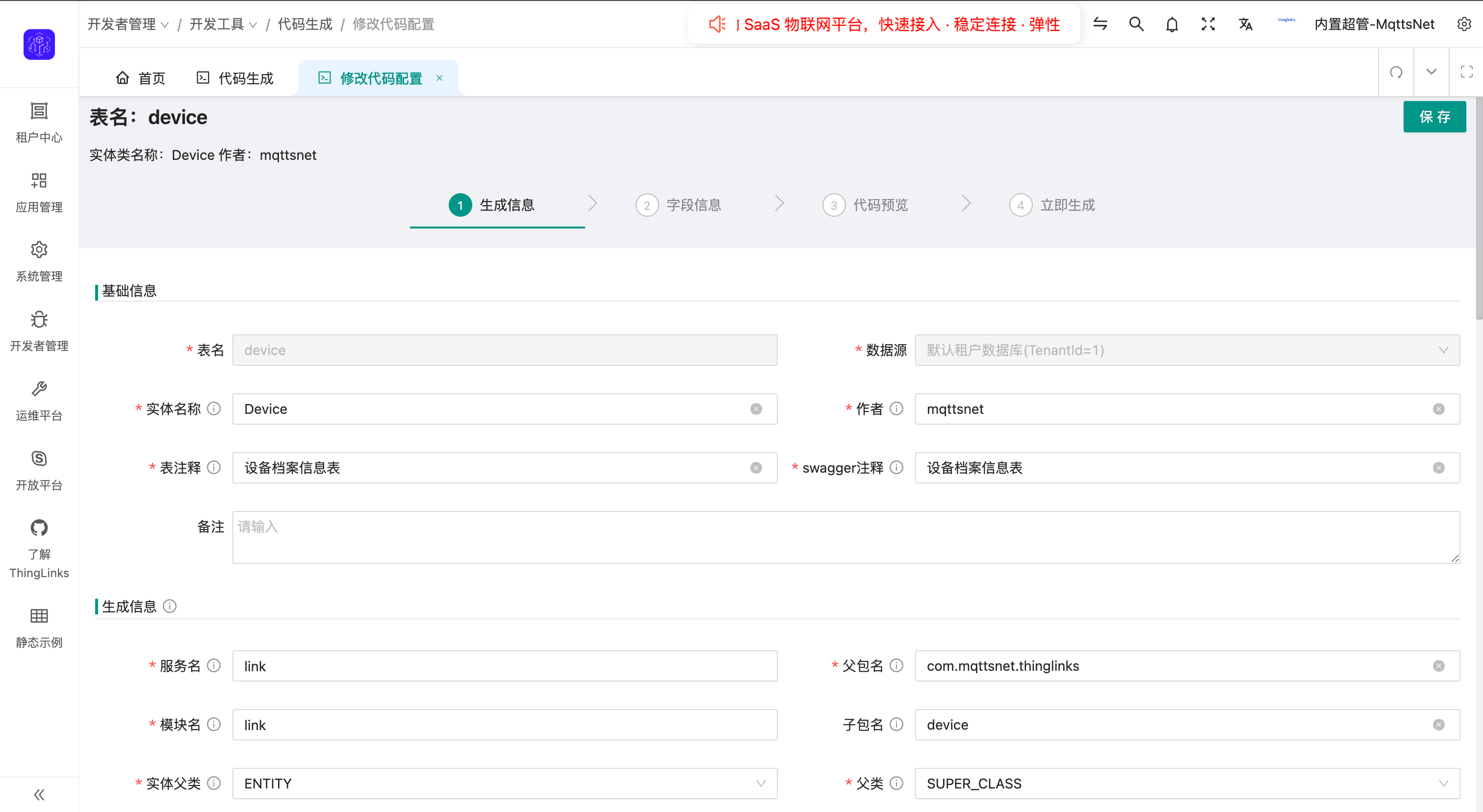Screen dimensions: 1483x812
Task: Open the 运维平台 sidebar menu
Action: [39, 401]
